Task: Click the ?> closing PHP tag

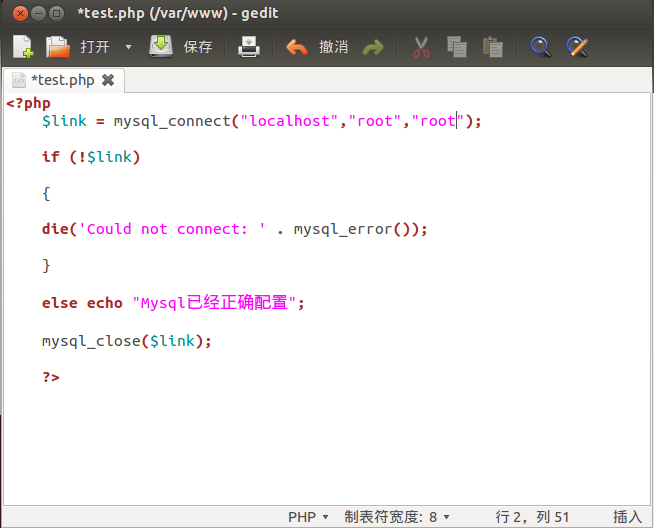Action: pyautogui.click(x=51, y=377)
